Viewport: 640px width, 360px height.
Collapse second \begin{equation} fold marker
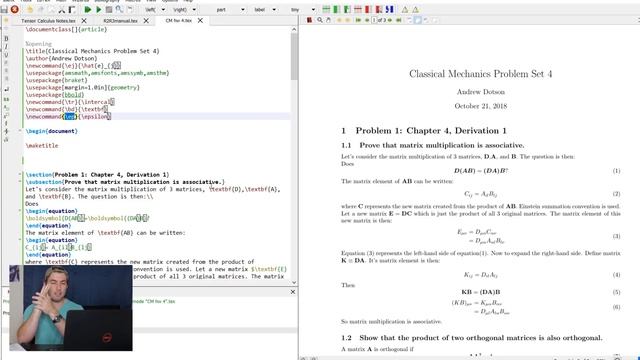pos(20,240)
